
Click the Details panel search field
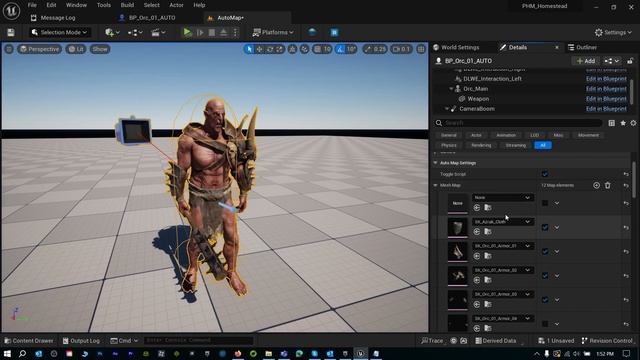click(518, 123)
